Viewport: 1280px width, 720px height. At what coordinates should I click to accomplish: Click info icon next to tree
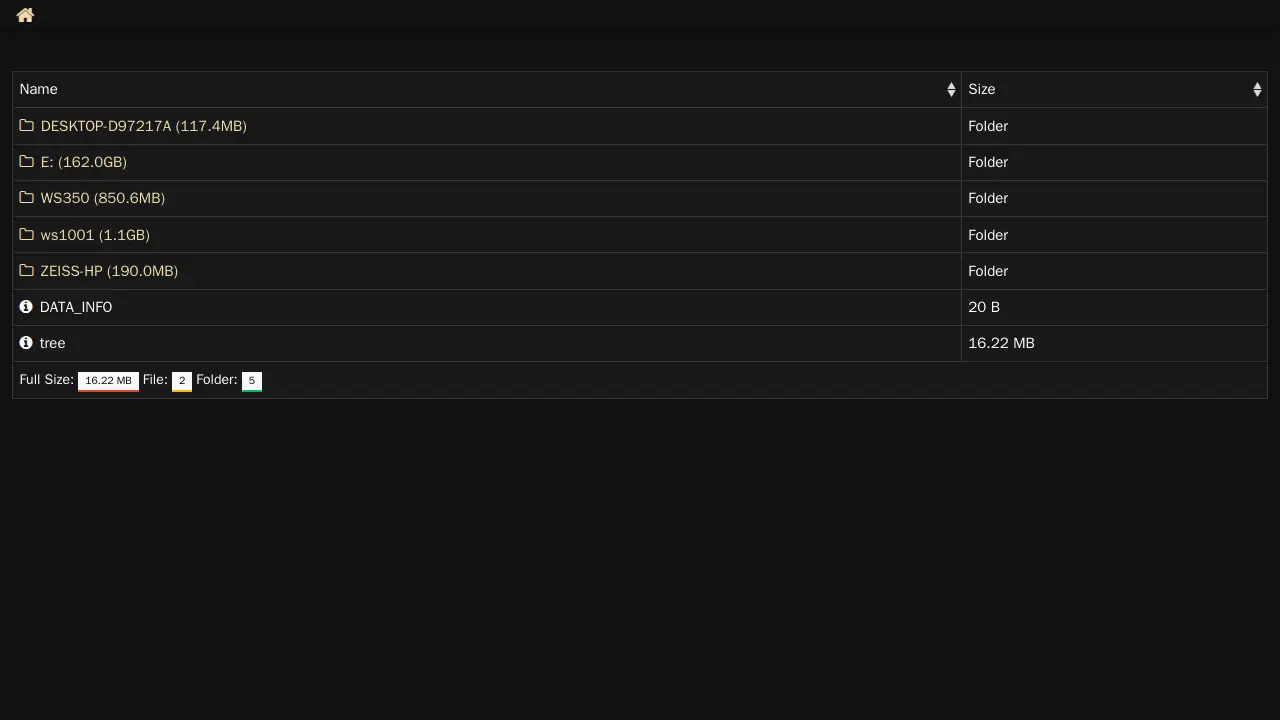[x=26, y=343]
